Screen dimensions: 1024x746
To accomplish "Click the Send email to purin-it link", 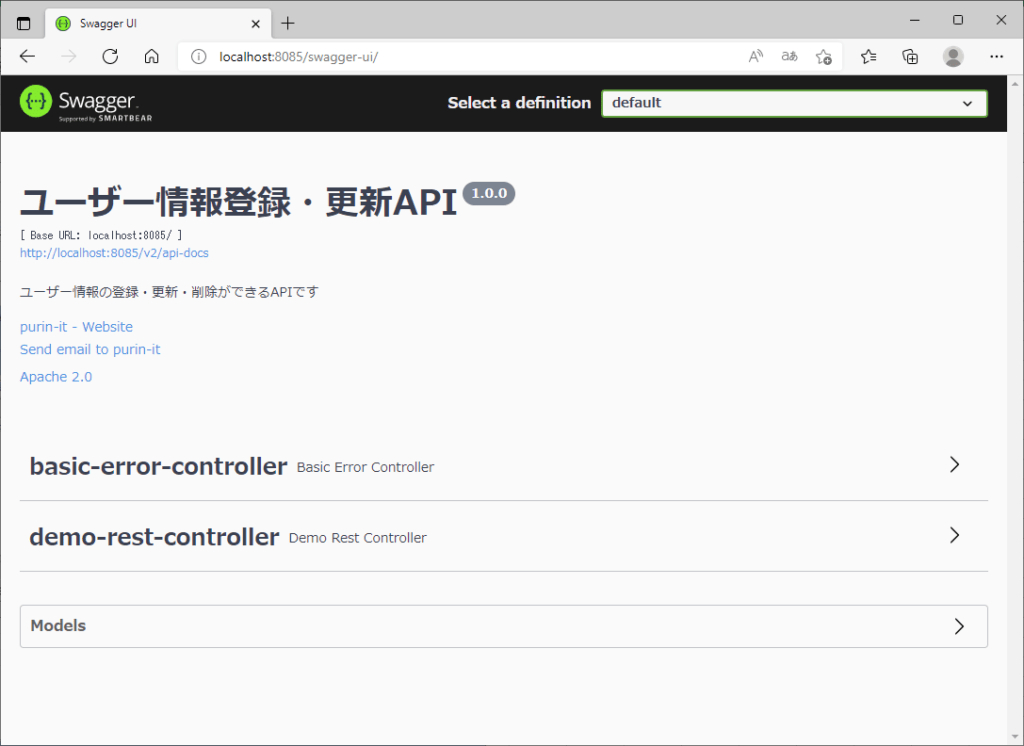I will (90, 349).
